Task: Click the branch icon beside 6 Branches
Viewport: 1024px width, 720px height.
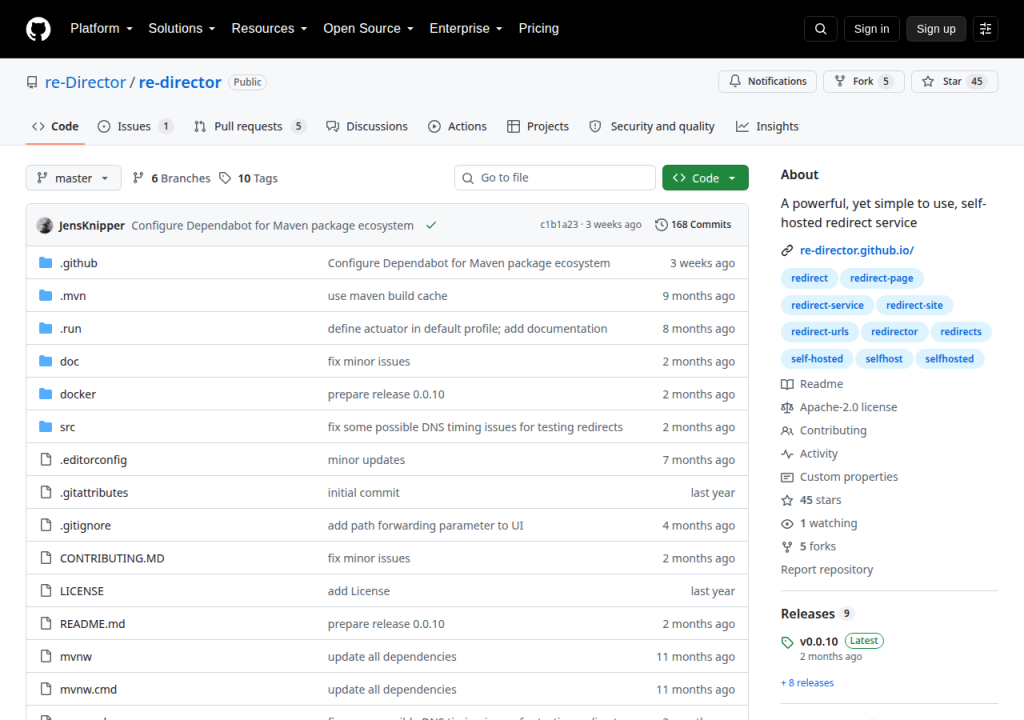Action: [x=138, y=178]
